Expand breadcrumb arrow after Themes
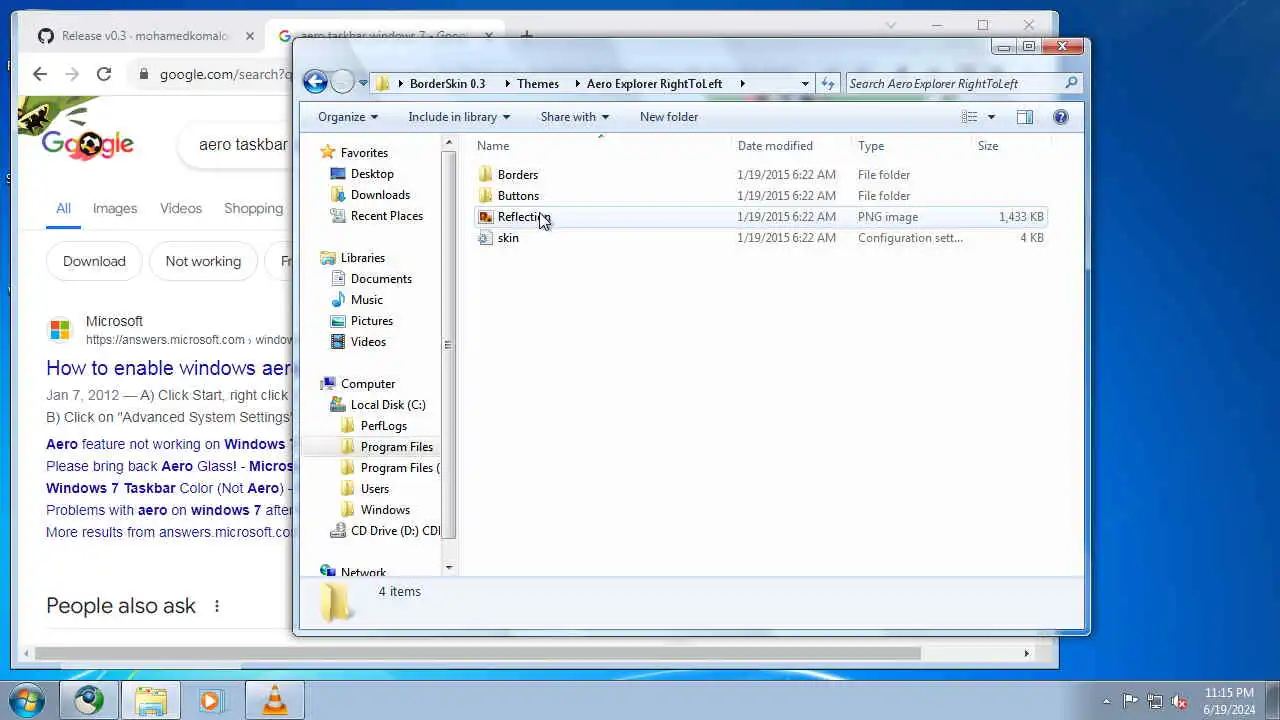The image size is (1280, 720). point(576,84)
